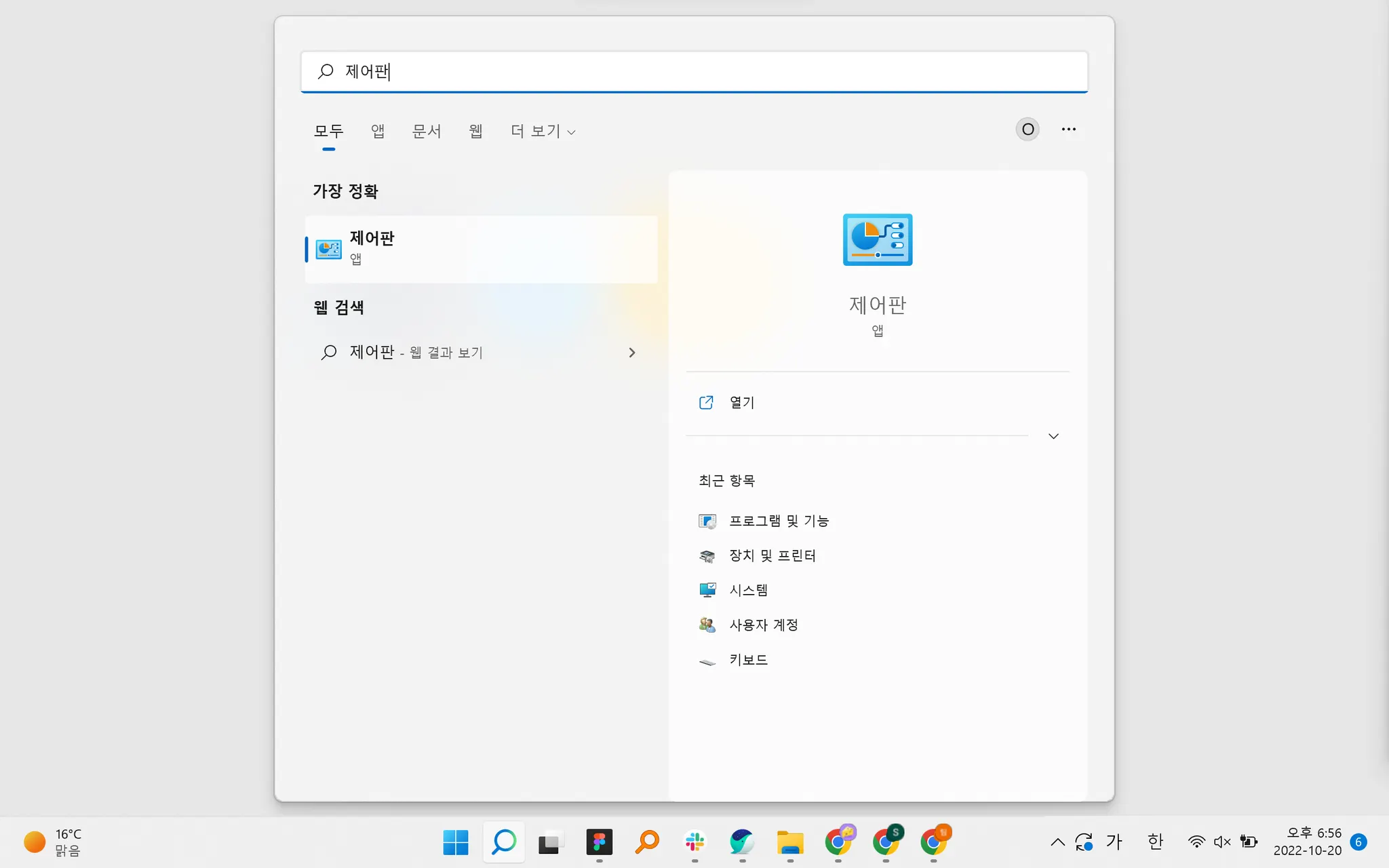The image size is (1389, 868).
Task: Open 장치 및 프린터 recent item
Action: [x=771, y=555]
